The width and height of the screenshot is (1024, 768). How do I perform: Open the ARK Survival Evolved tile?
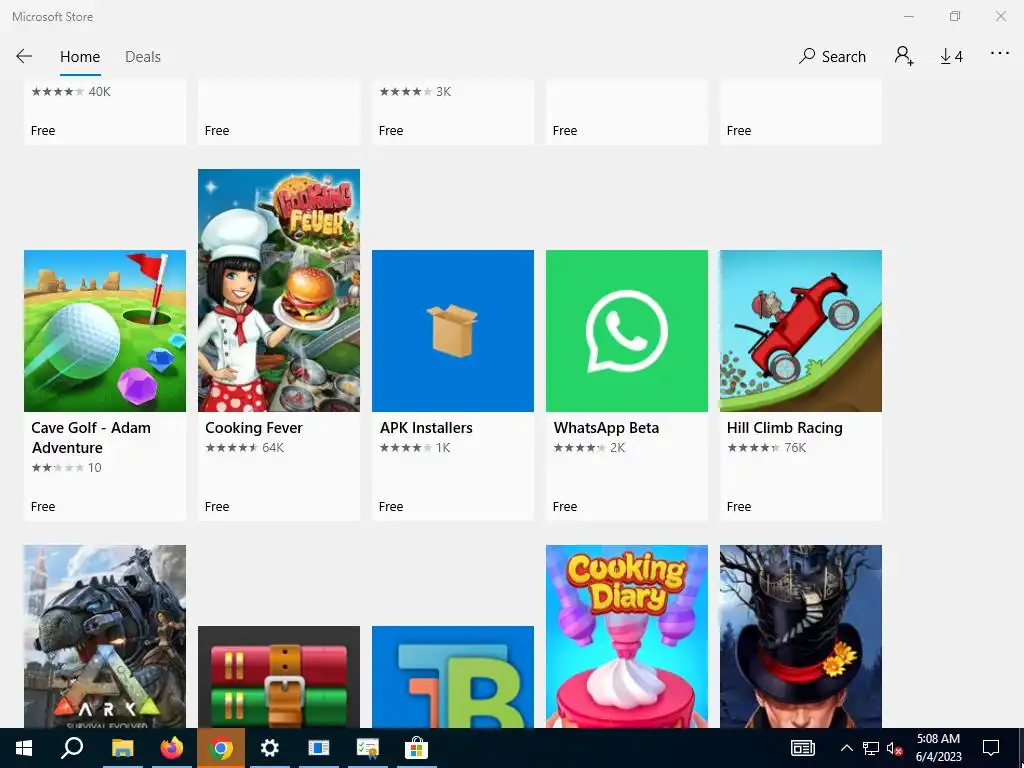105,637
